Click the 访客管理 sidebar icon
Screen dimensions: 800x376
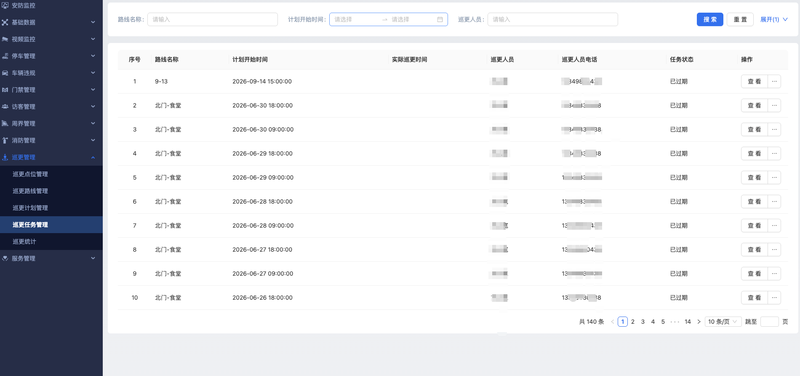(x=5, y=107)
